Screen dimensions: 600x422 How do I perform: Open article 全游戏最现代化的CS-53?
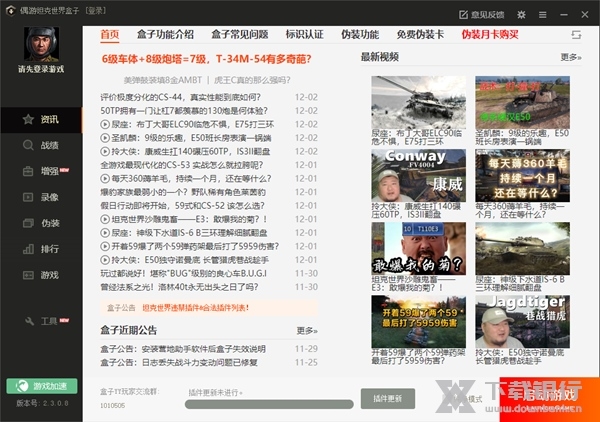tap(182, 165)
